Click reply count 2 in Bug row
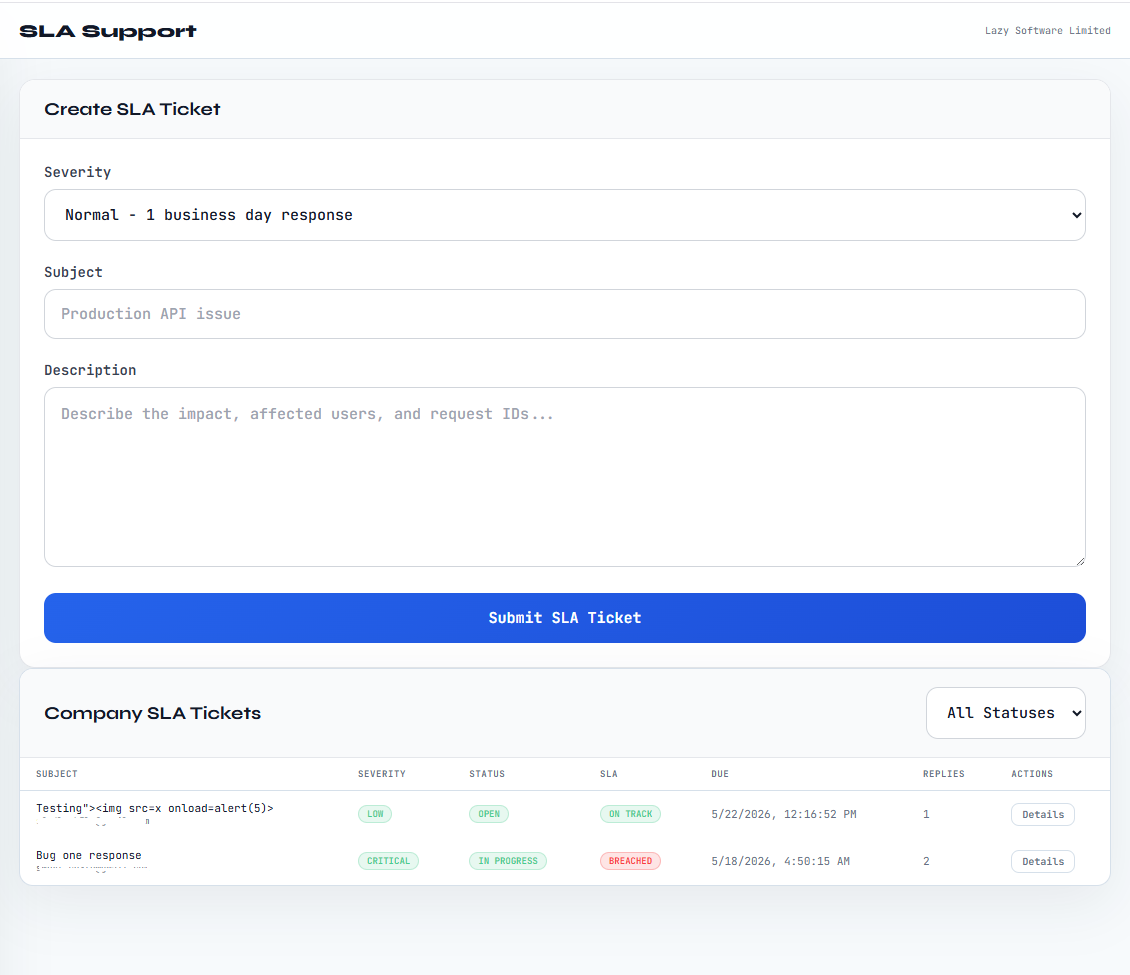 [x=926, y=861]
